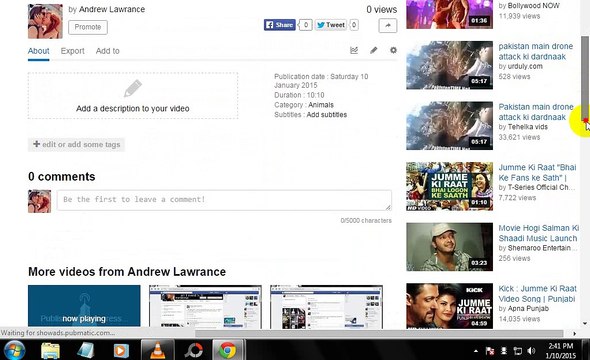Viewport: 590px width, 360px height.
Task: Switch to the Add to tab
Action: point(108,51)
